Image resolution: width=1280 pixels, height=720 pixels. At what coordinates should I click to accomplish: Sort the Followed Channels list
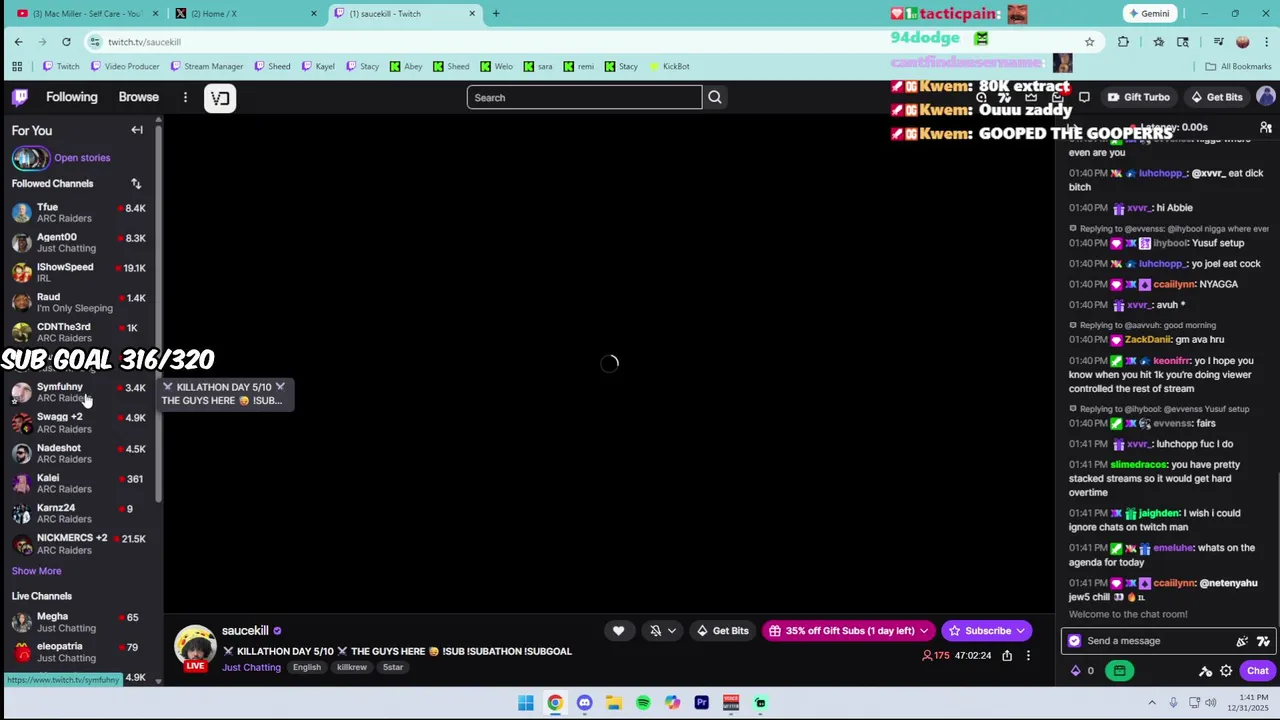pyautogui.click(x=136, y=183)
